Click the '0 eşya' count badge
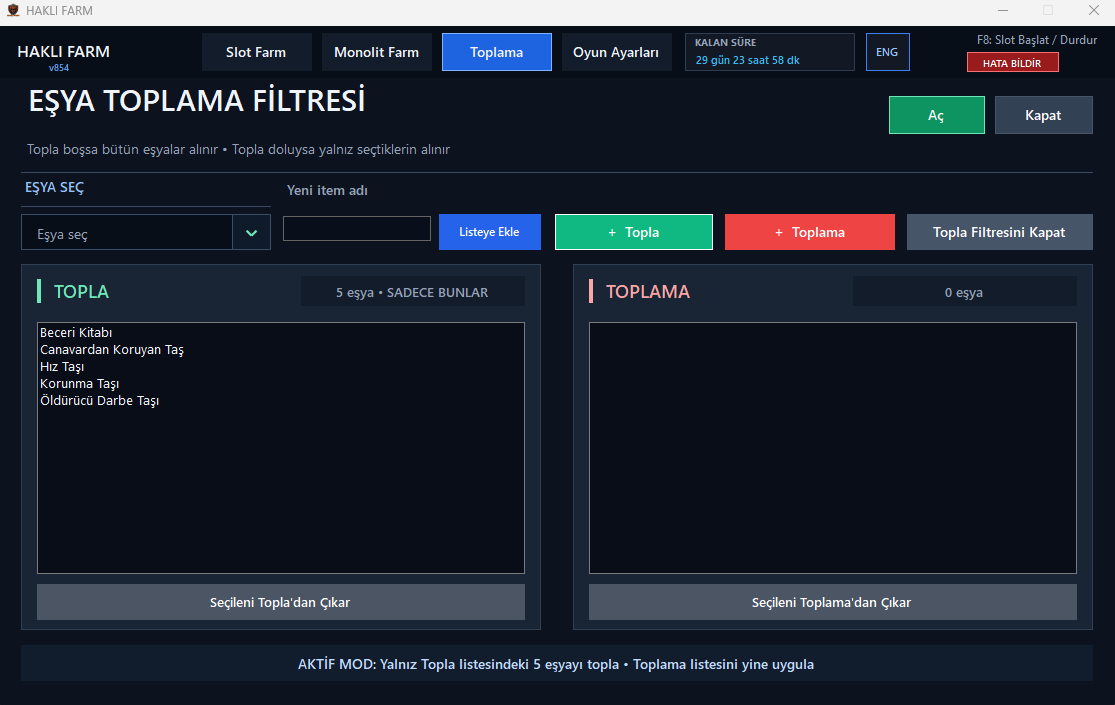1115x705 pixels. 964,292
